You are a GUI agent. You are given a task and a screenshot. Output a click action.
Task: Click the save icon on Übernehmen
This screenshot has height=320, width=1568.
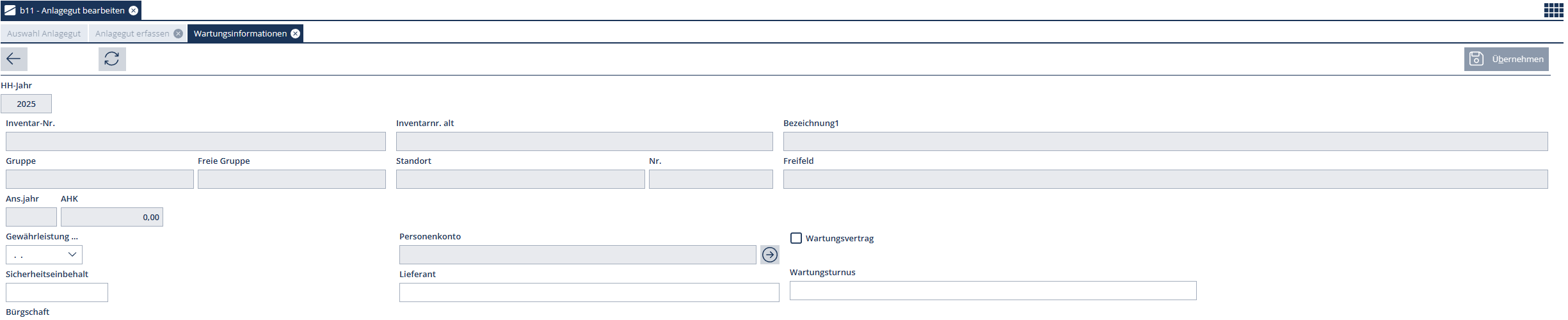[x=1476, y=59]
